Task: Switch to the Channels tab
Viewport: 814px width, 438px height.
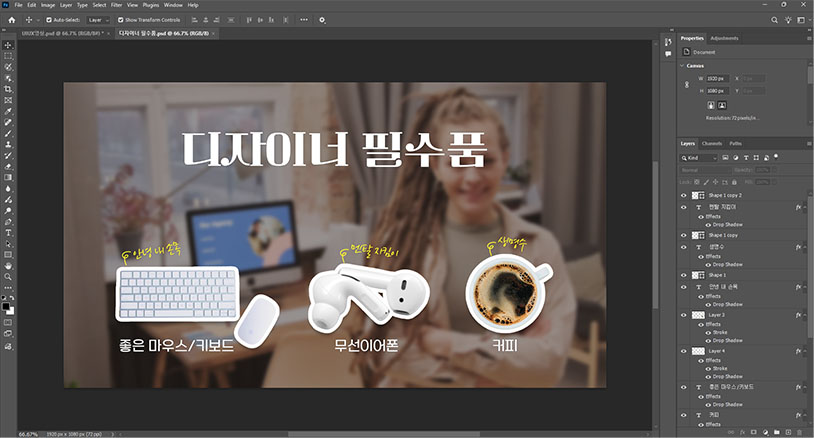Action: click(712, 144)
